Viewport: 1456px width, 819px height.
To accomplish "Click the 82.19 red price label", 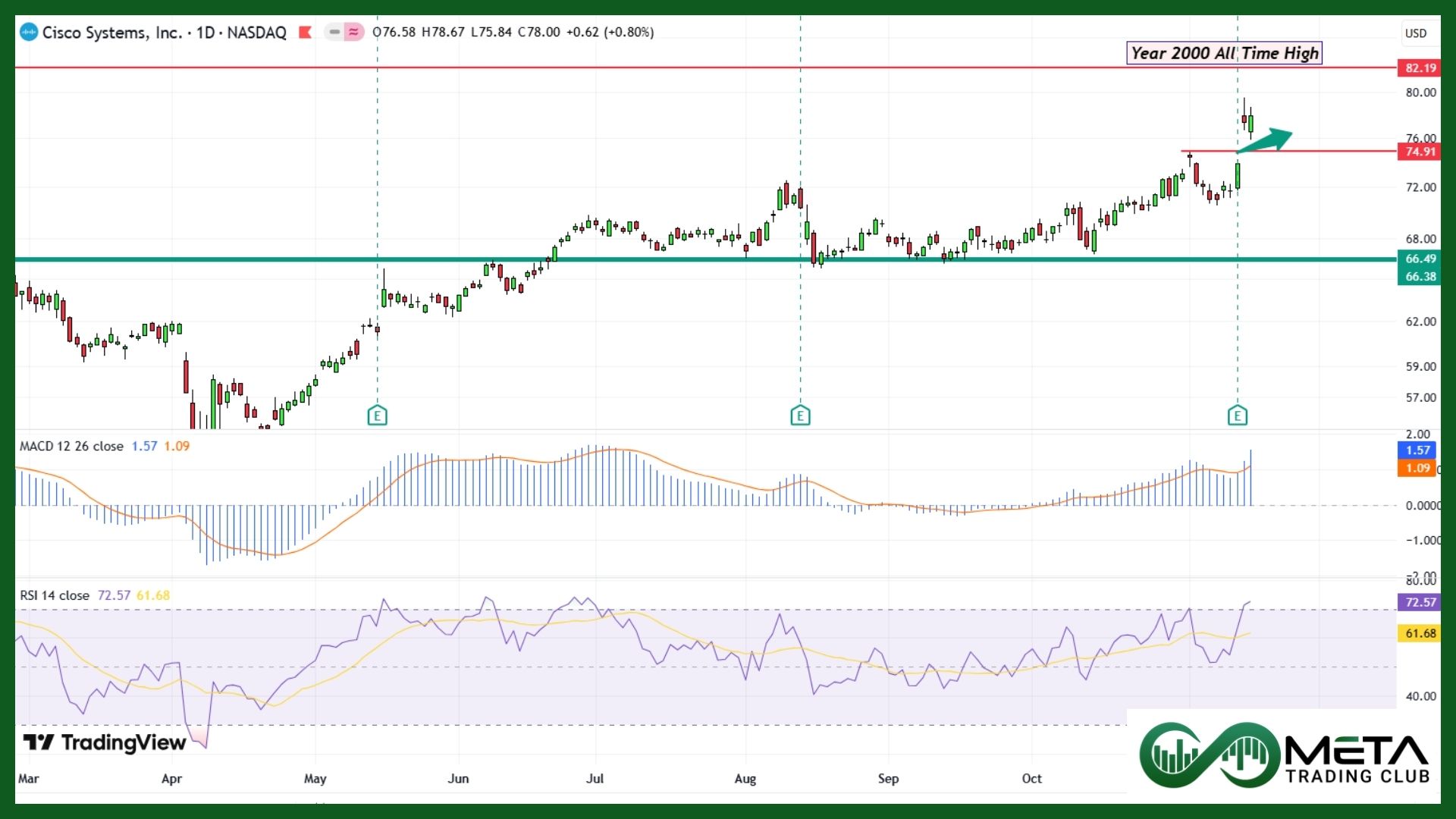I will tap(1420, 68).
